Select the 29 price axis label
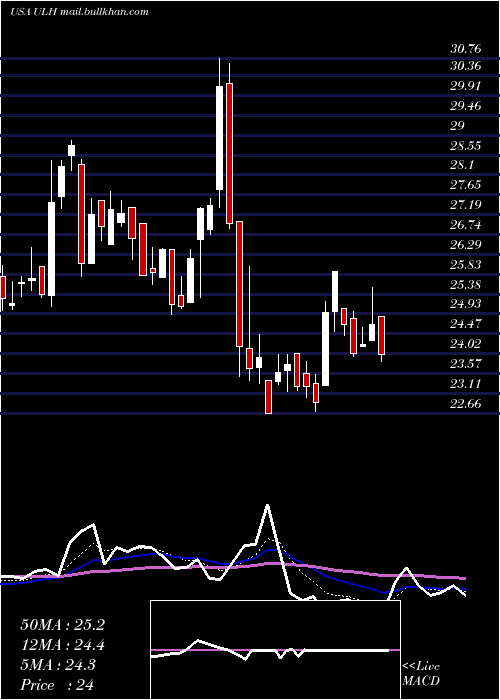500x700 pixels. 458,125
